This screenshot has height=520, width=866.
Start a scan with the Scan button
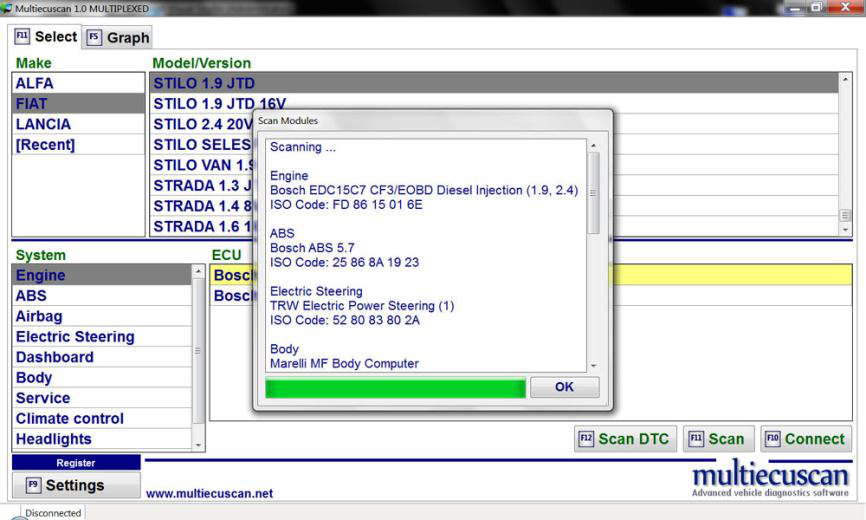(x=716, y=439)
